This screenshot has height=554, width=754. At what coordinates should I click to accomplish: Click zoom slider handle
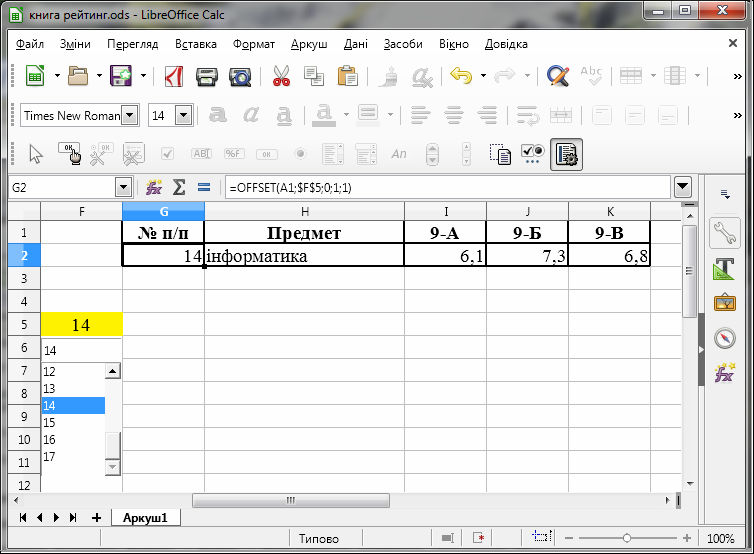[x=626, y=538]
